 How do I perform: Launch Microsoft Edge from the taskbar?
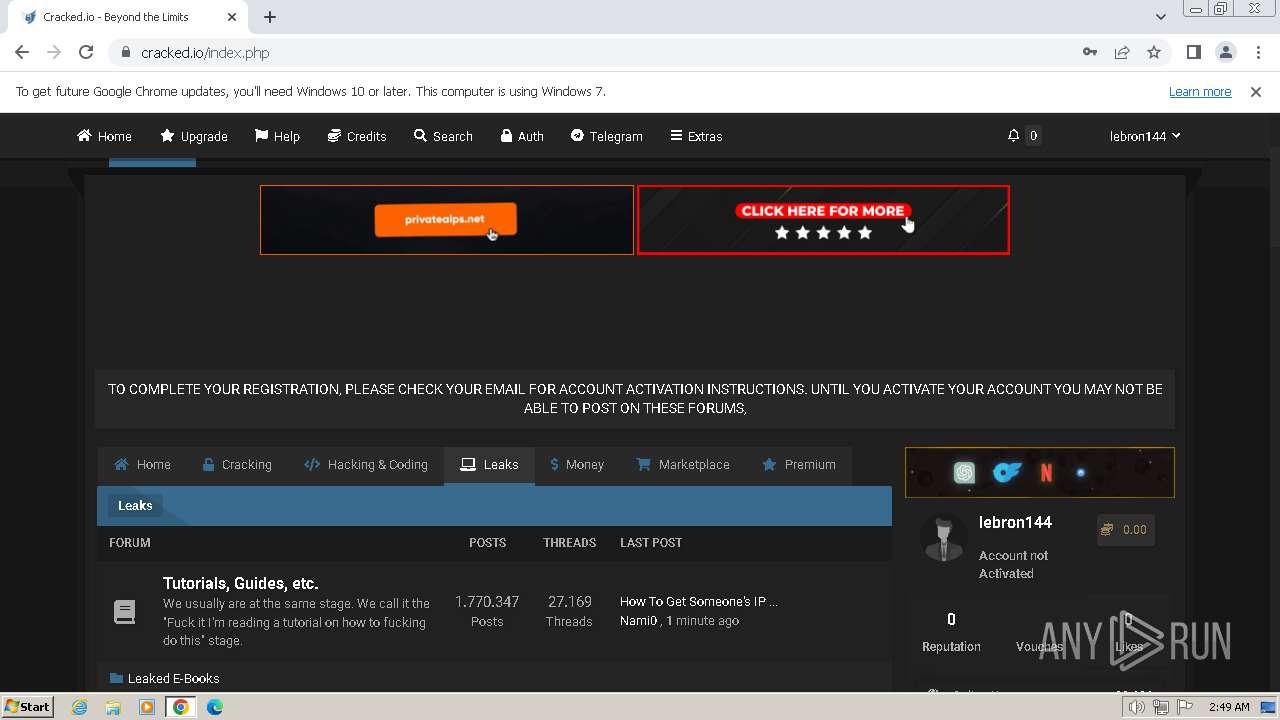215,707
